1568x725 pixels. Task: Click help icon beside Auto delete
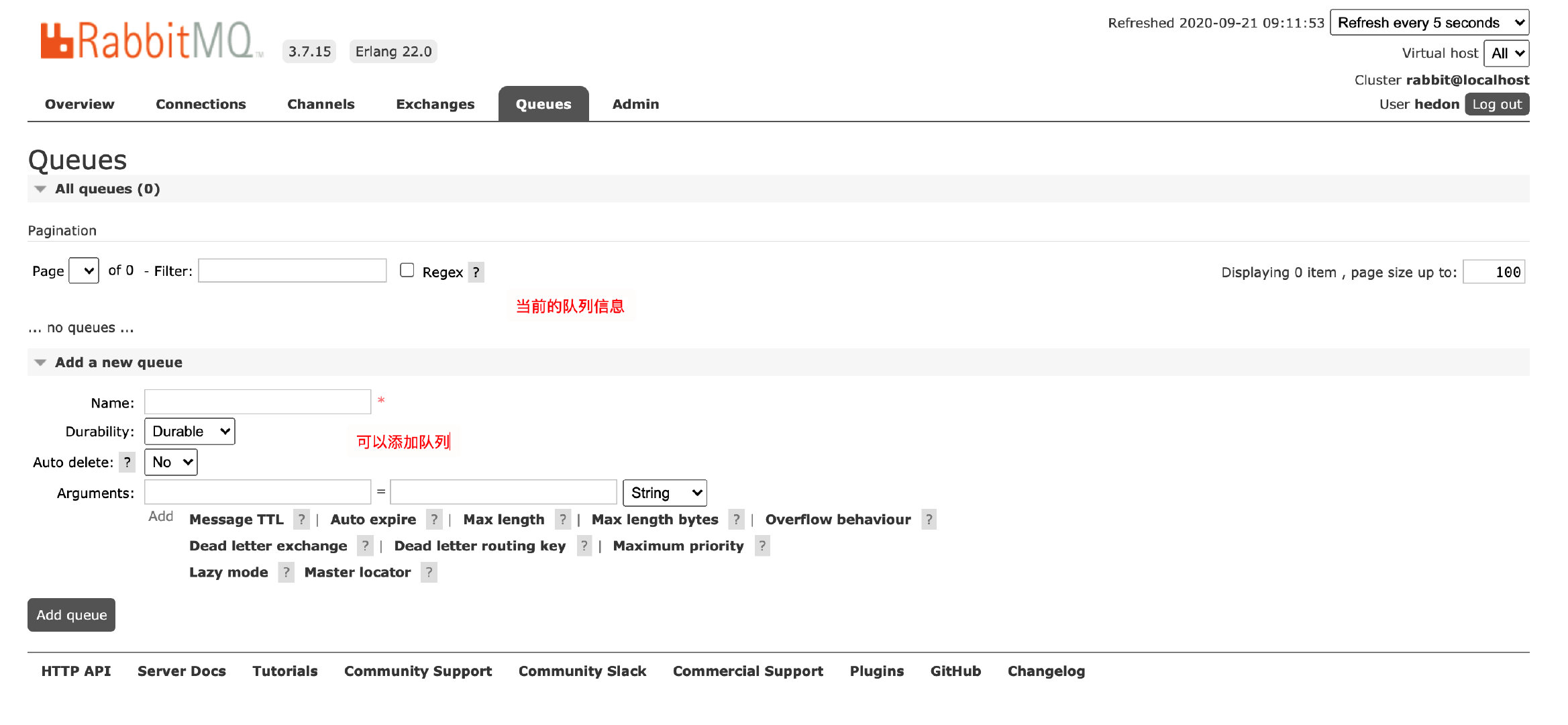point(127,463)
